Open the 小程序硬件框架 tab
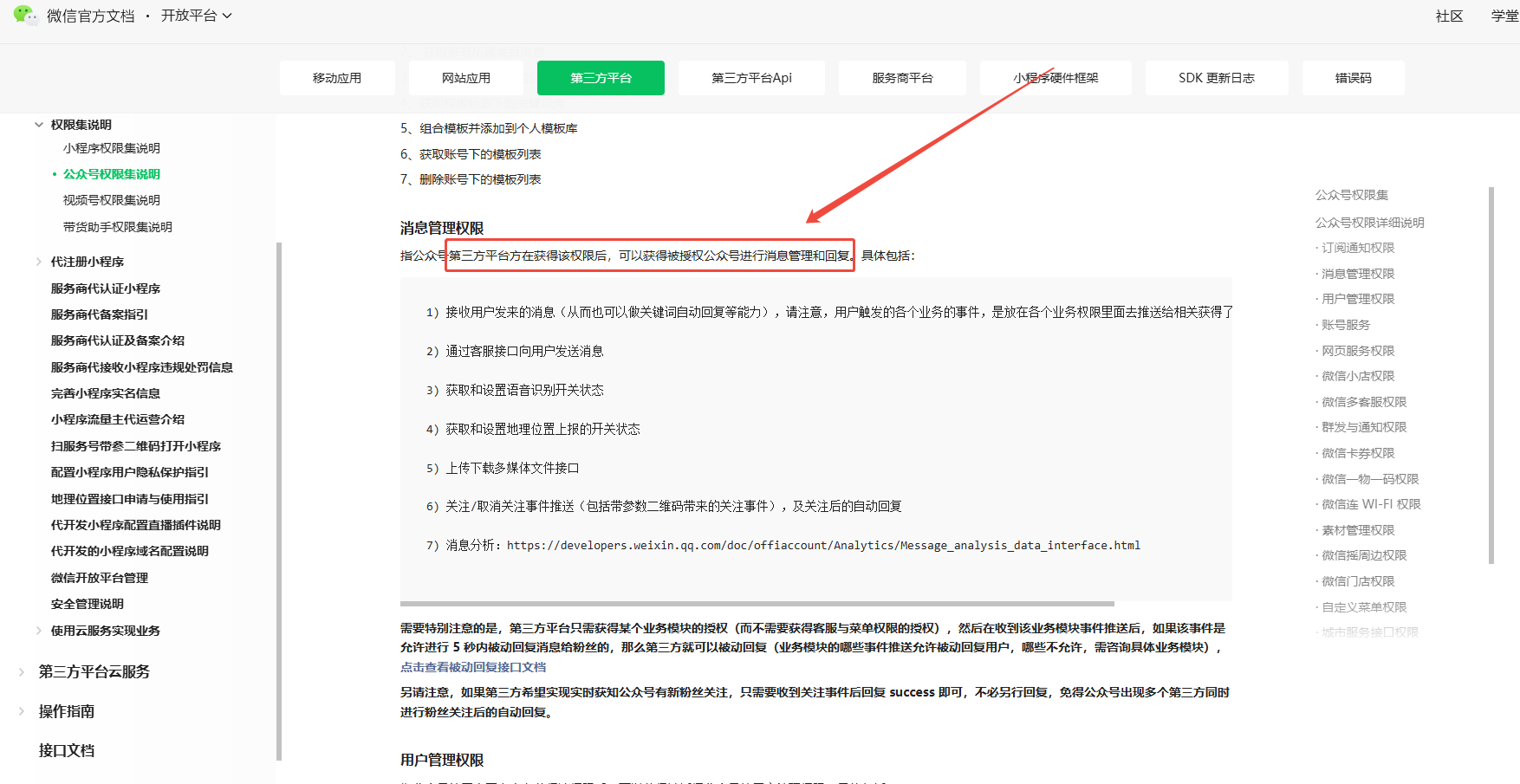1520x784 pixels. (1056, 78)
